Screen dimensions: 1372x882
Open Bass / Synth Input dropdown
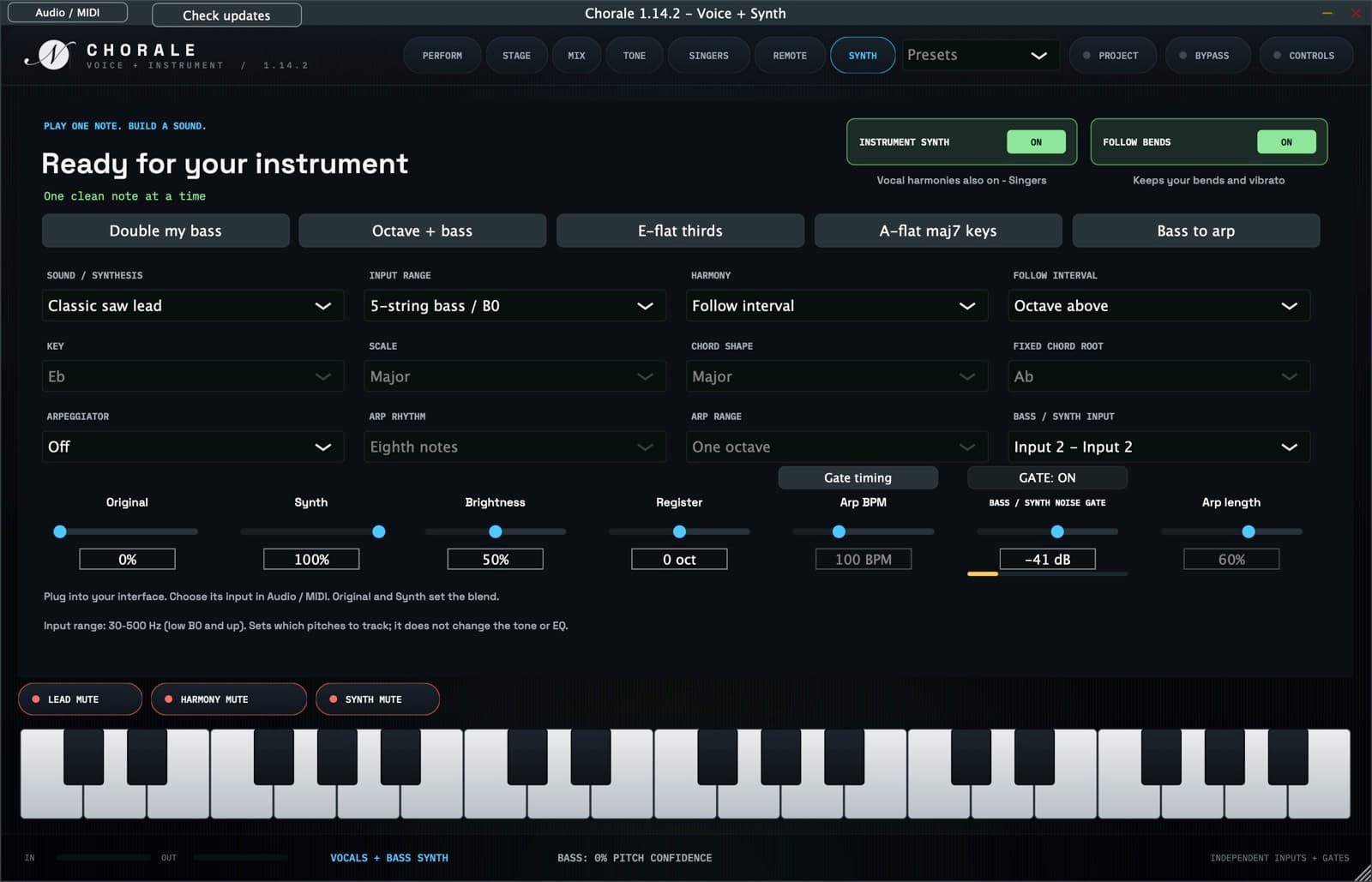[1159, 447]
